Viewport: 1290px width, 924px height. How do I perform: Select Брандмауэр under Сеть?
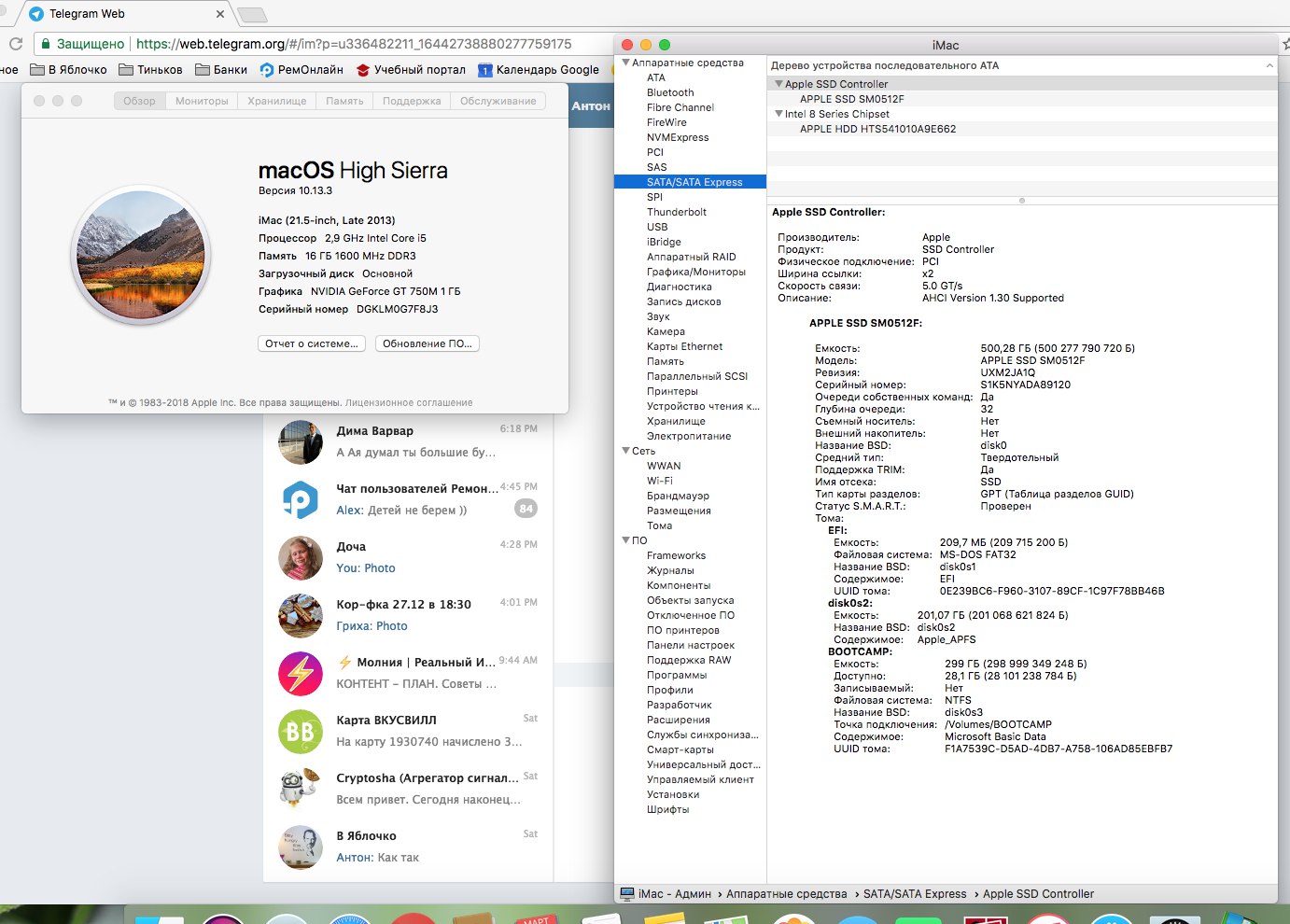tap(678, 496)
